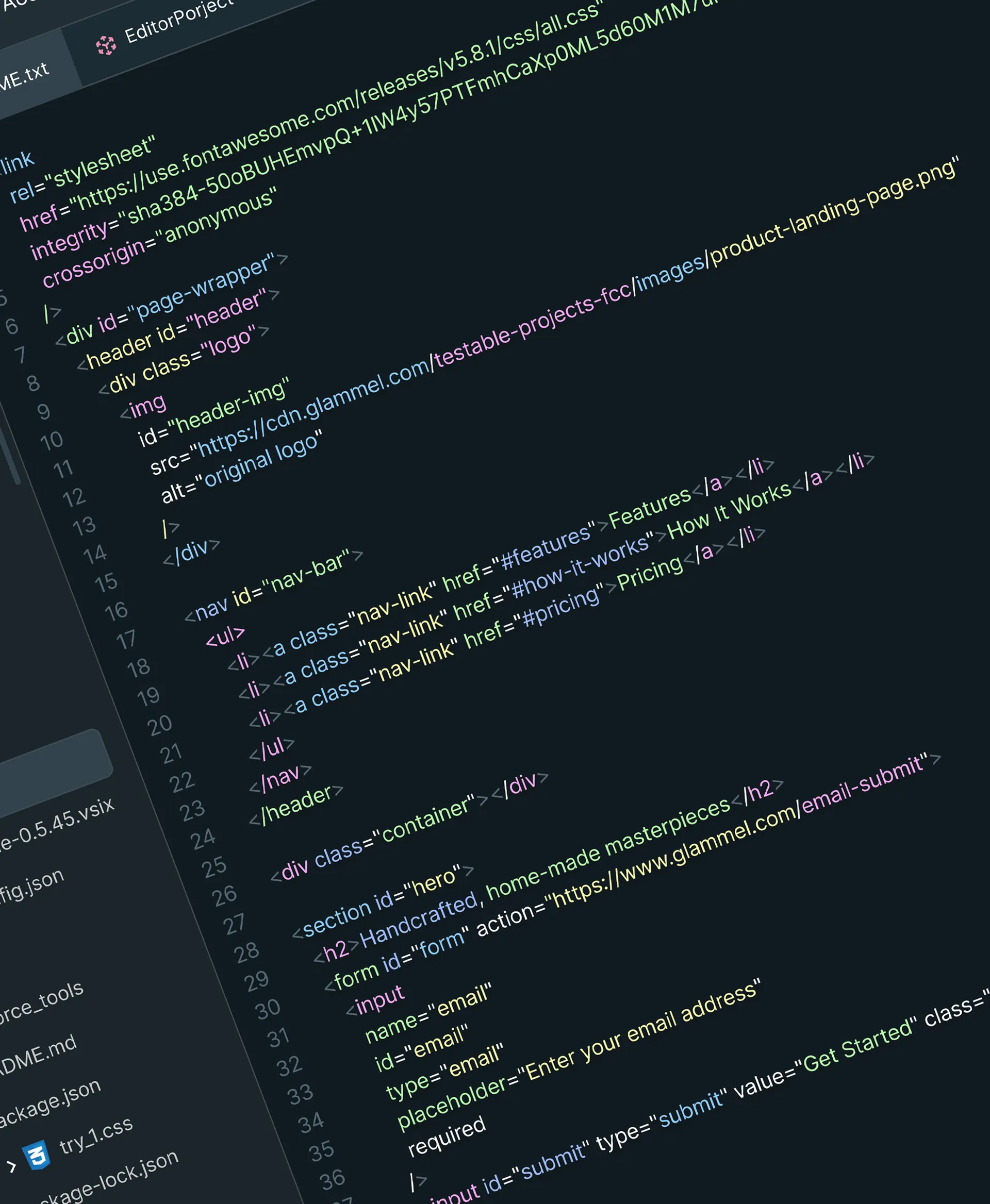
Task: Click the pink icon on the EditorPorject tab
Action: pos(106,45)
